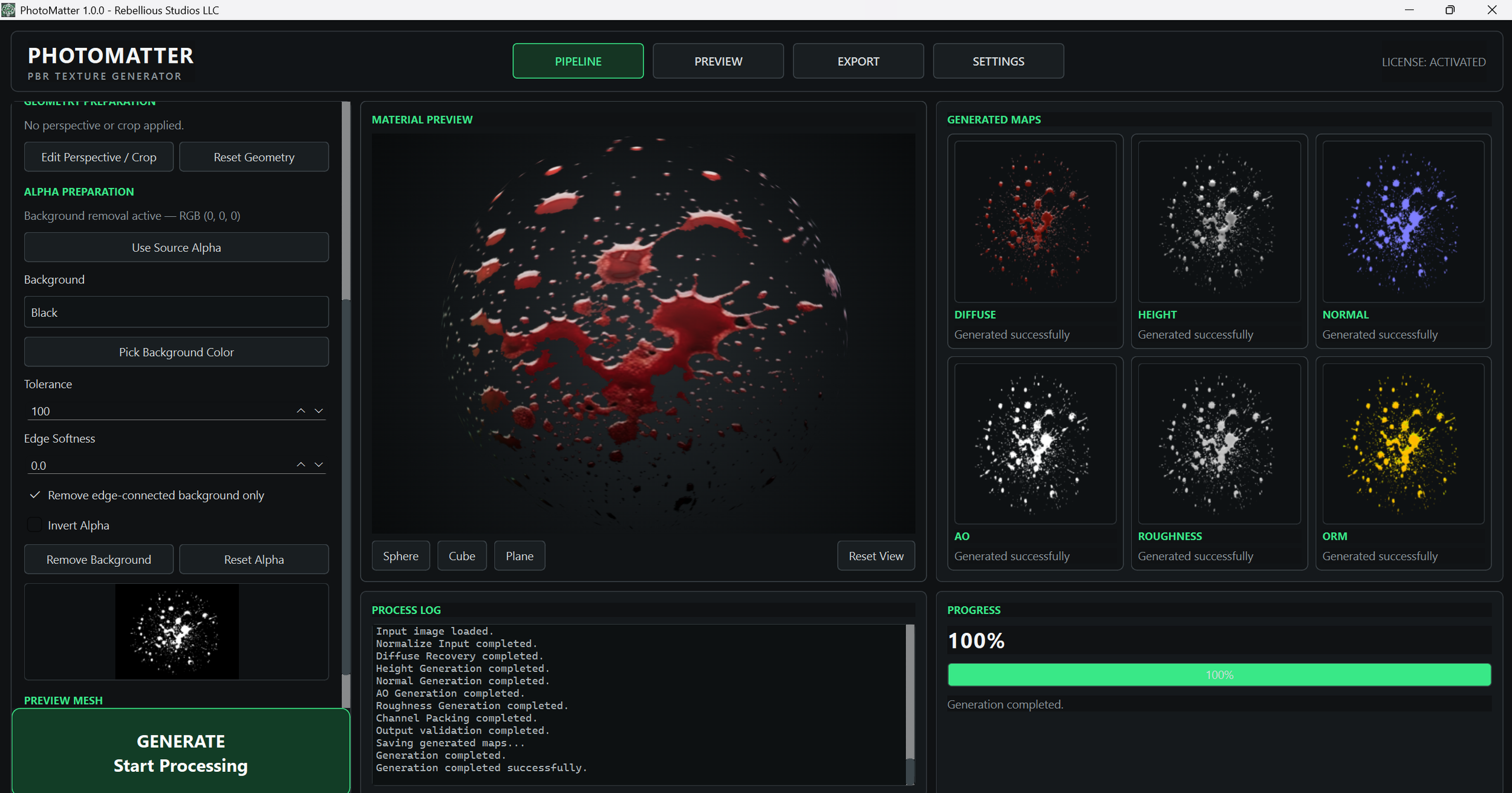Viewport: 1512px width, 793px height.
Task: Click the Remove Background button
Action: pyautogui.click(x=99, y=560)
